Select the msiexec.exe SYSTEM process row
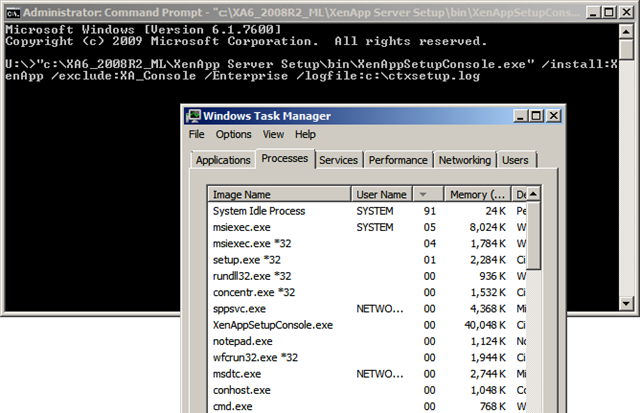 (367, 227)
